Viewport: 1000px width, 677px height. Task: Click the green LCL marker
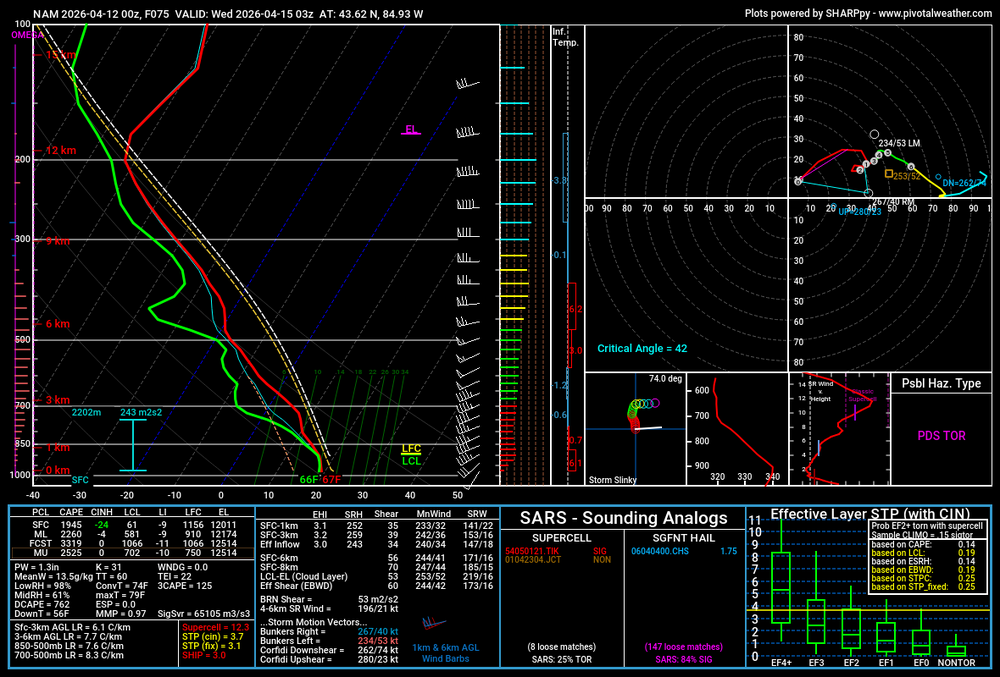[411, 461]
